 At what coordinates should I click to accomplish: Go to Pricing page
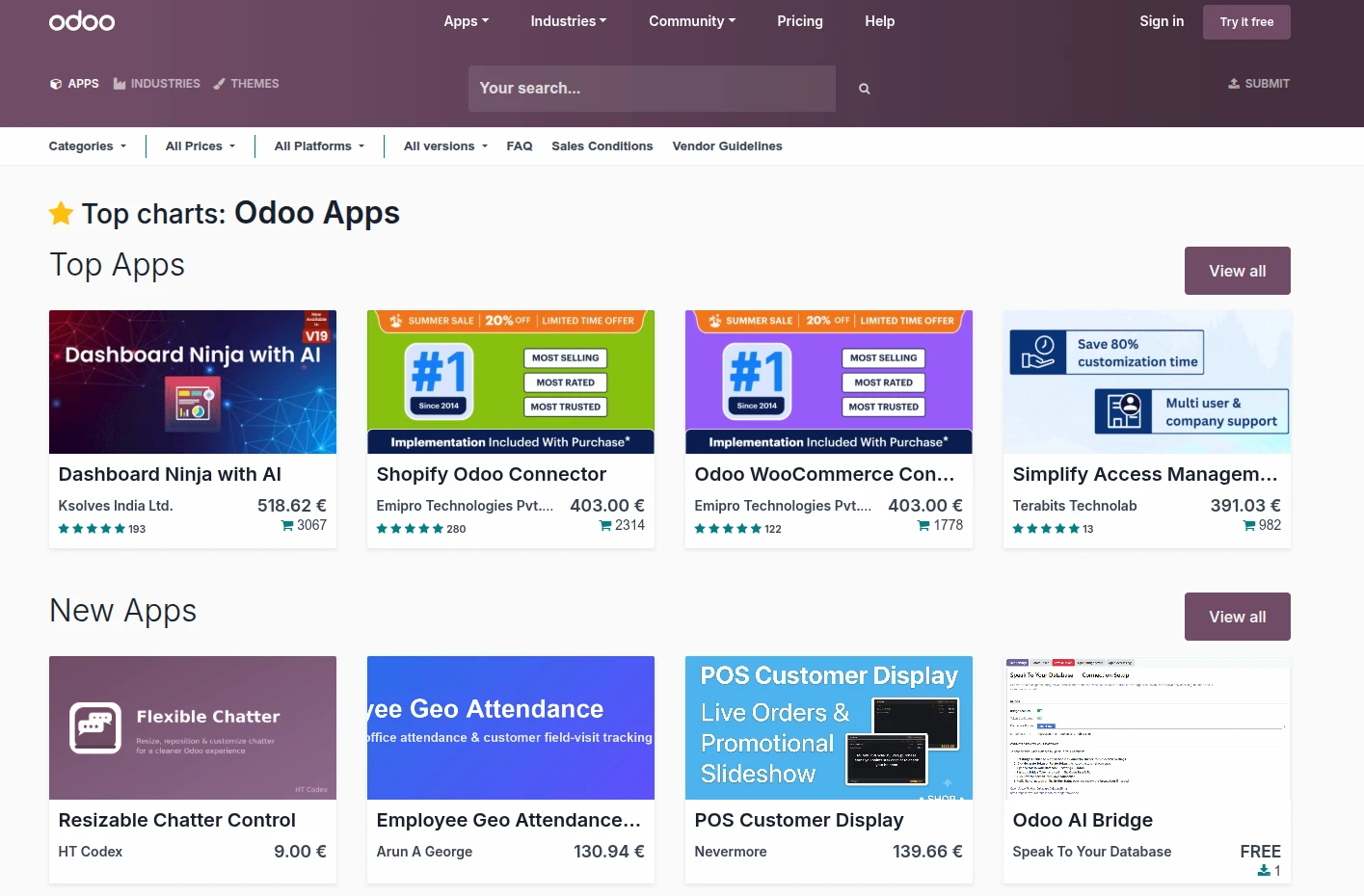click(800, 21)
